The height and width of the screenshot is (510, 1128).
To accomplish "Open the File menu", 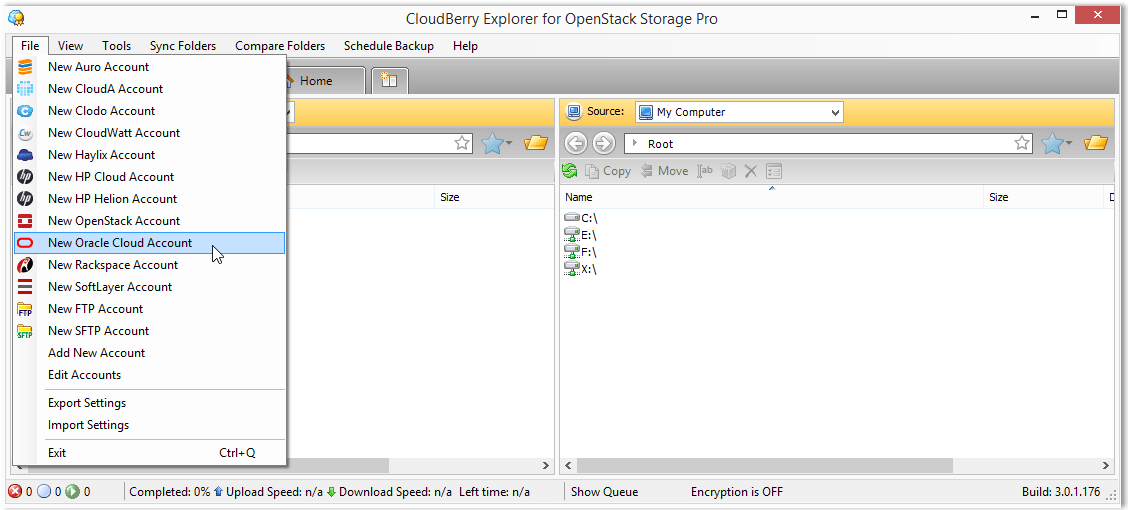I will tap(30, 46).
